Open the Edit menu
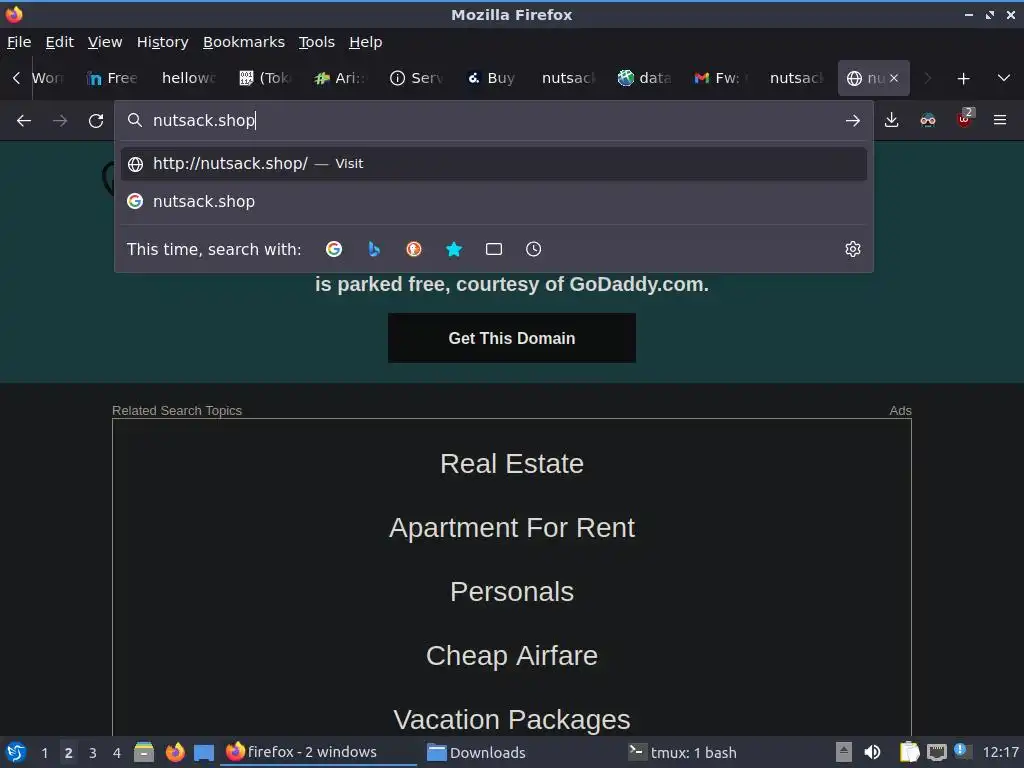This screenshot has width=1024, height=768. pos(59,42)
